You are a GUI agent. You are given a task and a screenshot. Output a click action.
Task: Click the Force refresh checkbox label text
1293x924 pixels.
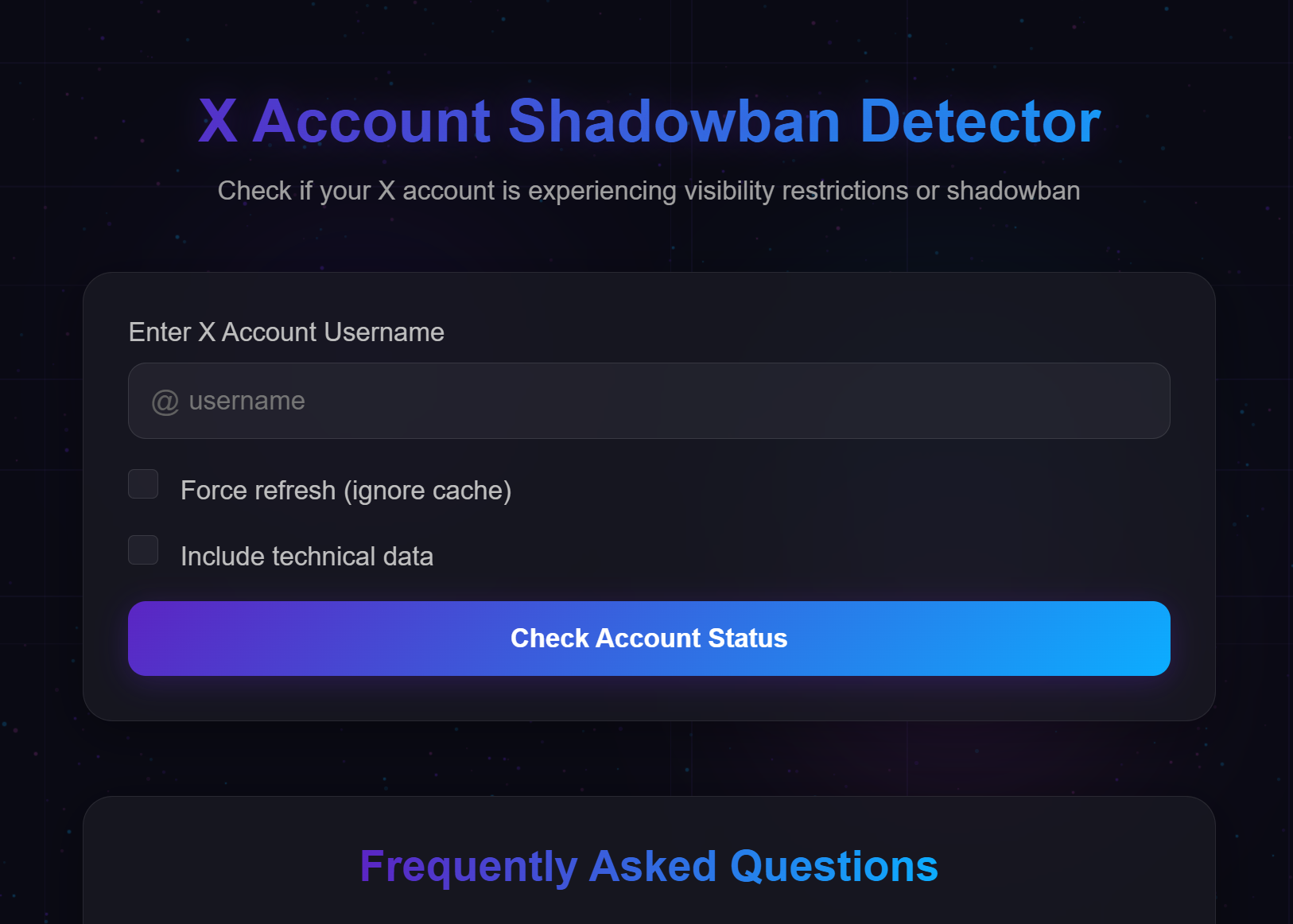(346, 490)
